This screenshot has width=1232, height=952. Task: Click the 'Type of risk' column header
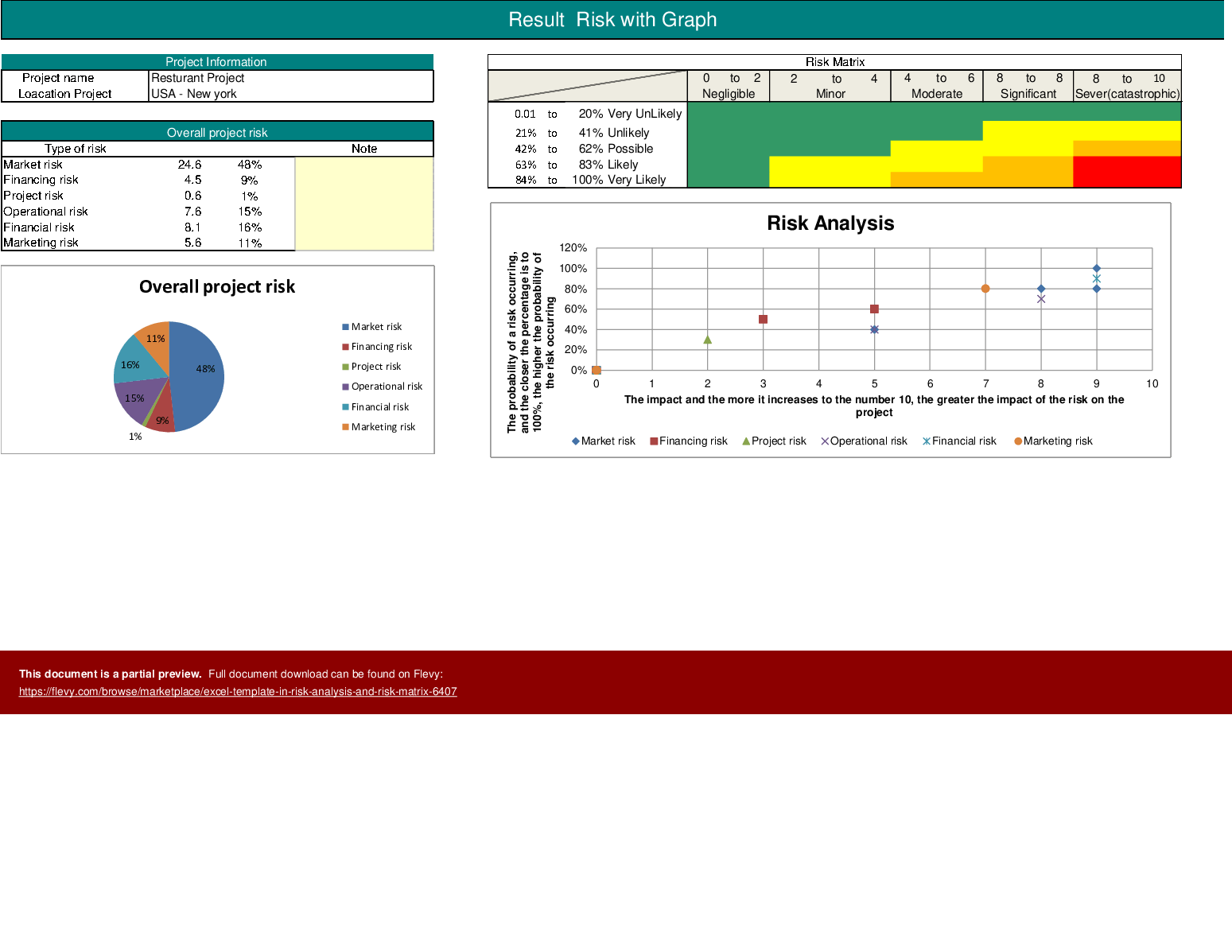click(x=76, y=149)
